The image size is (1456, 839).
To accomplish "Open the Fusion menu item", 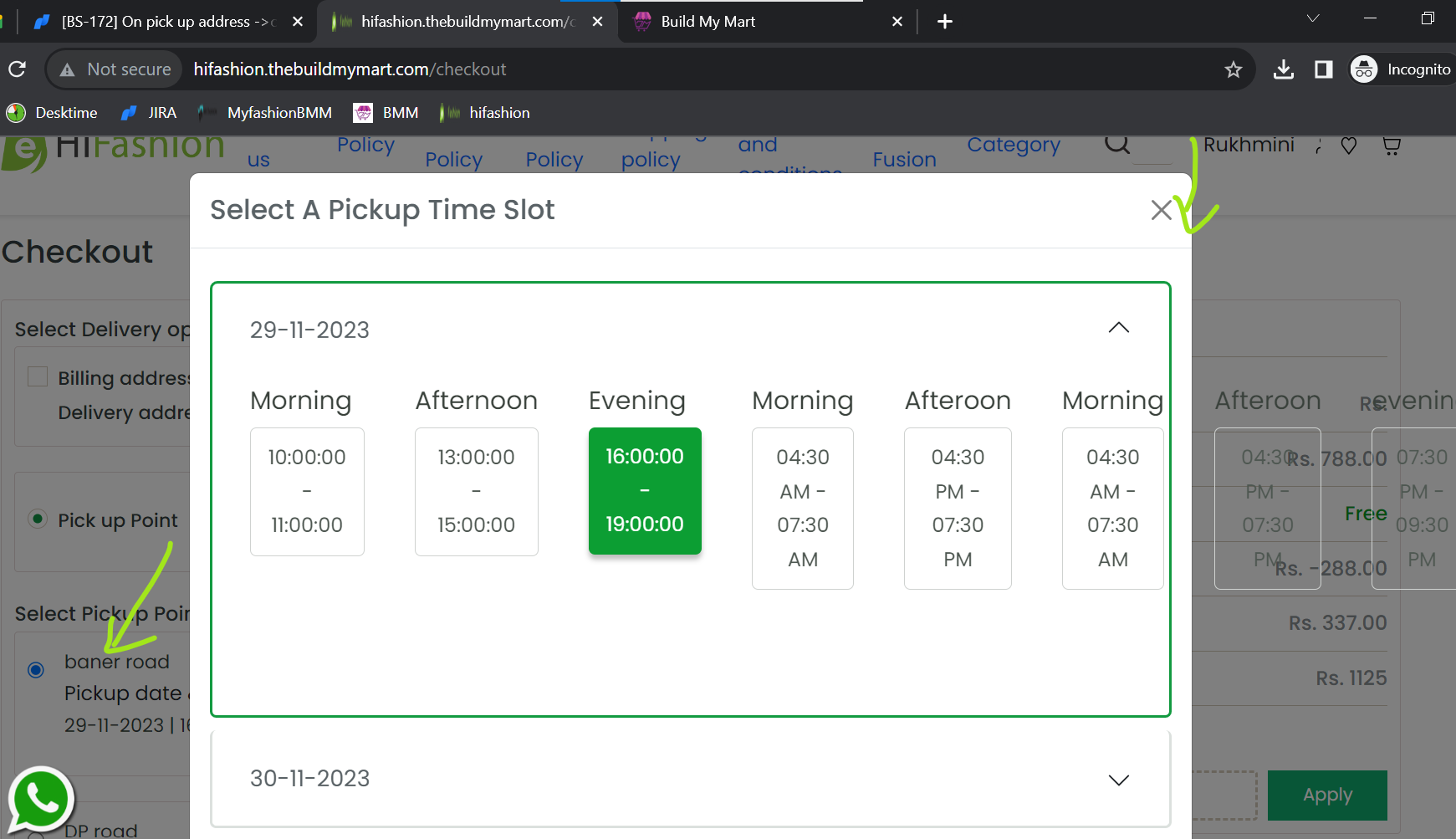I will pos(904,160).
